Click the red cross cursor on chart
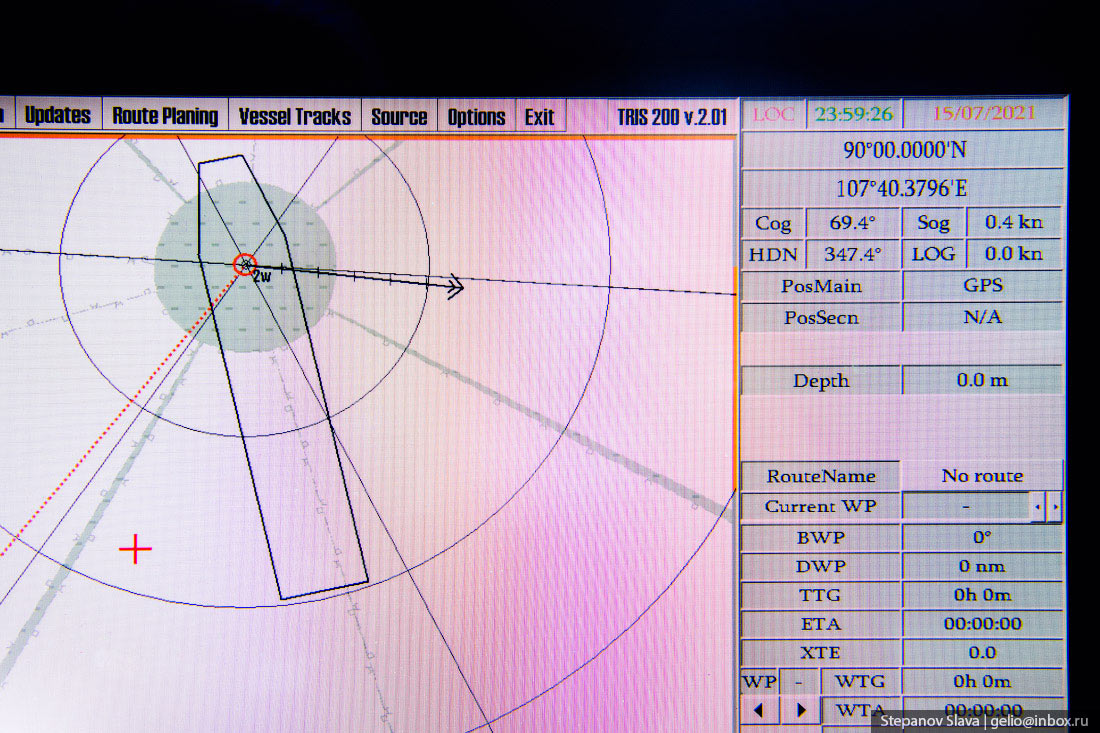The height and width of the screenshot is (733, 1100). [x=135, y=549]
